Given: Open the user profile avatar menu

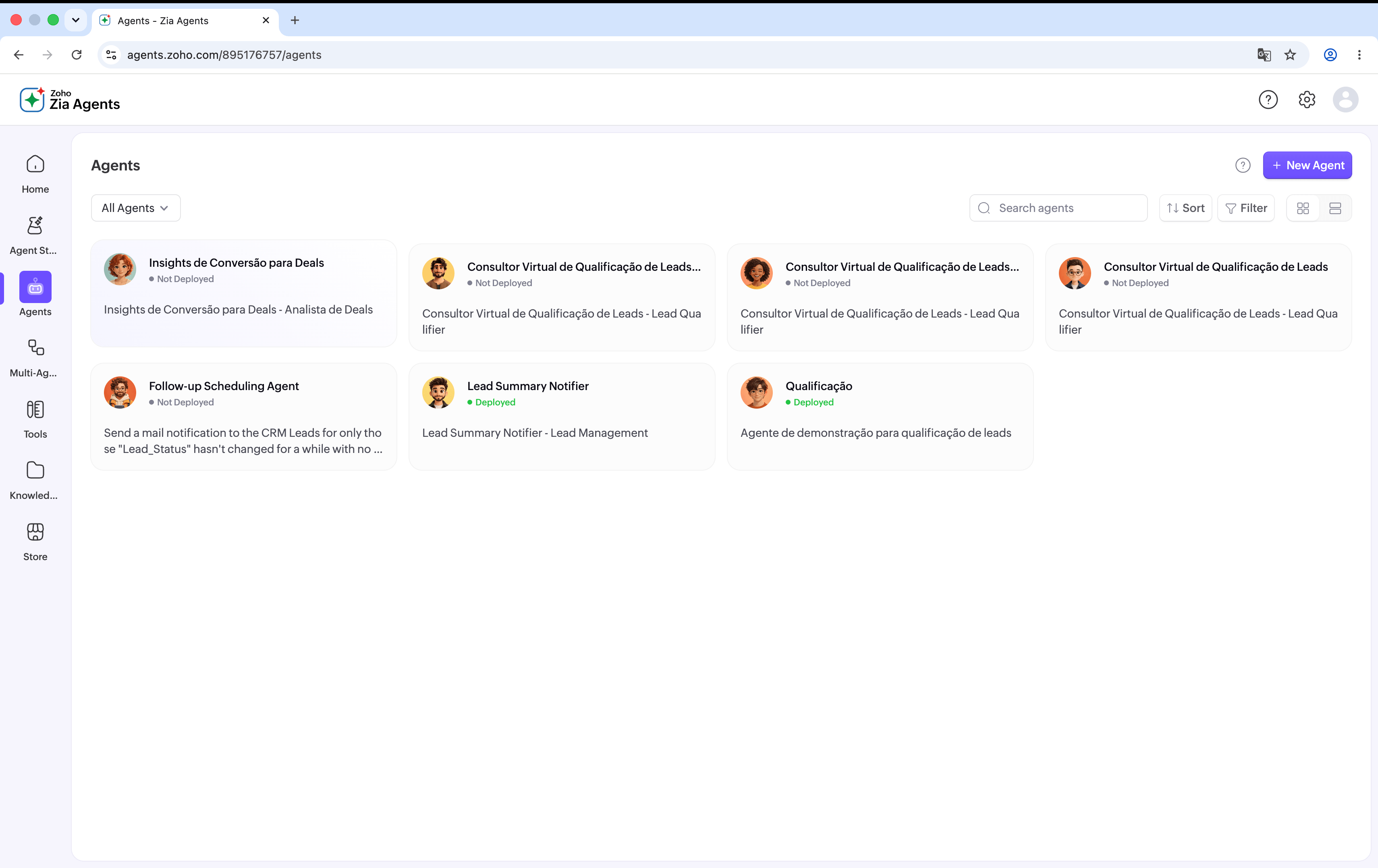Looking at the screenshot, I should point(1345,100).
